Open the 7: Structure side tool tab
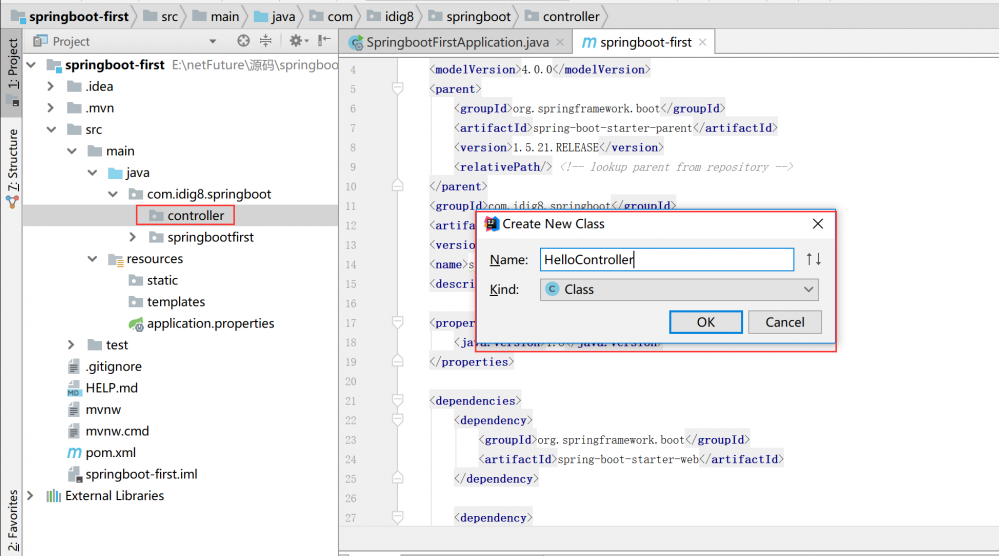 pos(12,167)
